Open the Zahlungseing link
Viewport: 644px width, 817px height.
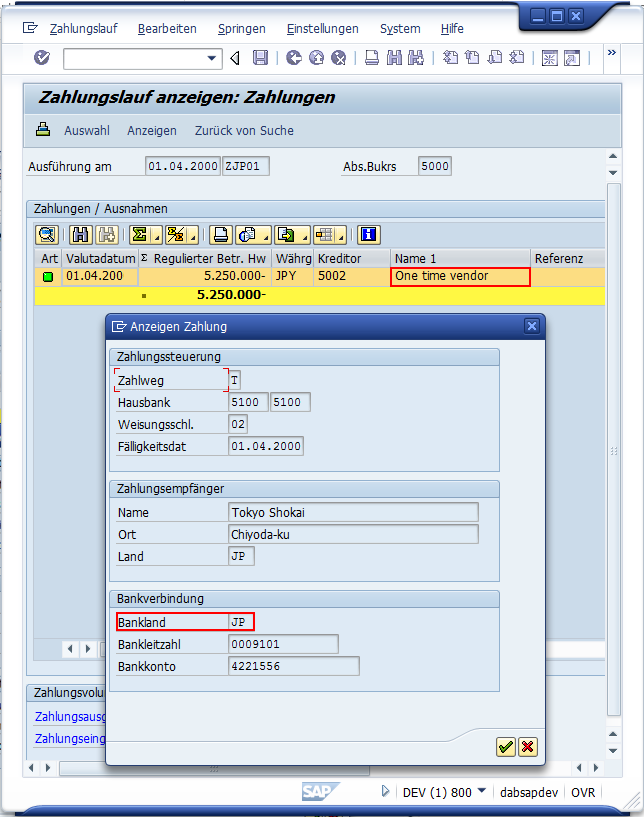point(70,738)
